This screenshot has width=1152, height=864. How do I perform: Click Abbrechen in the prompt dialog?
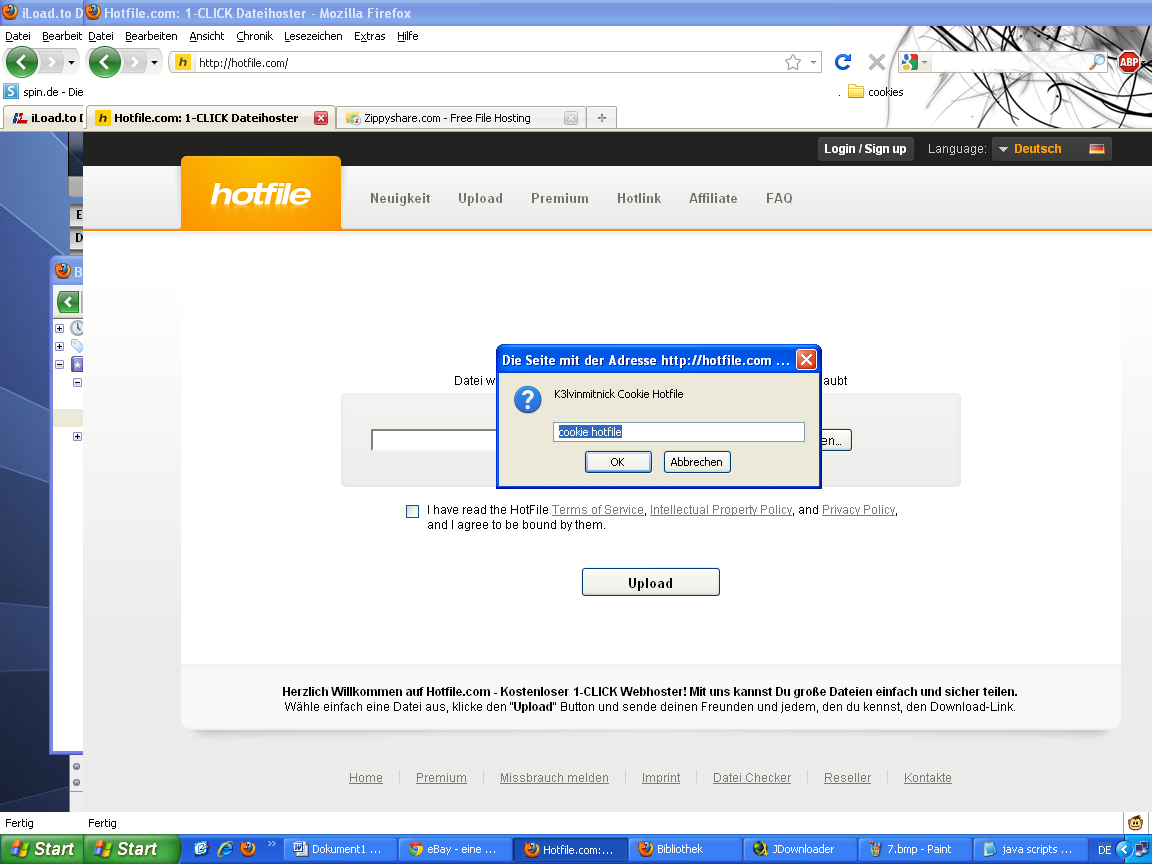(x=696, y=461)
